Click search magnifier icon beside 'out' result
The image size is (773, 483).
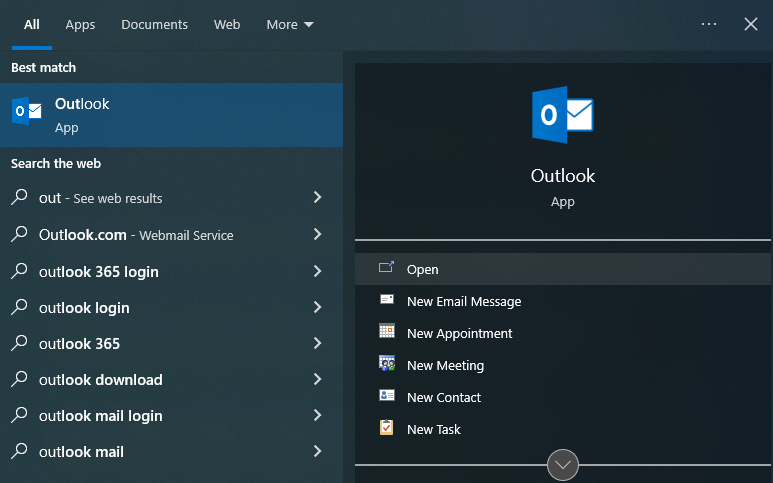(19, 197)
